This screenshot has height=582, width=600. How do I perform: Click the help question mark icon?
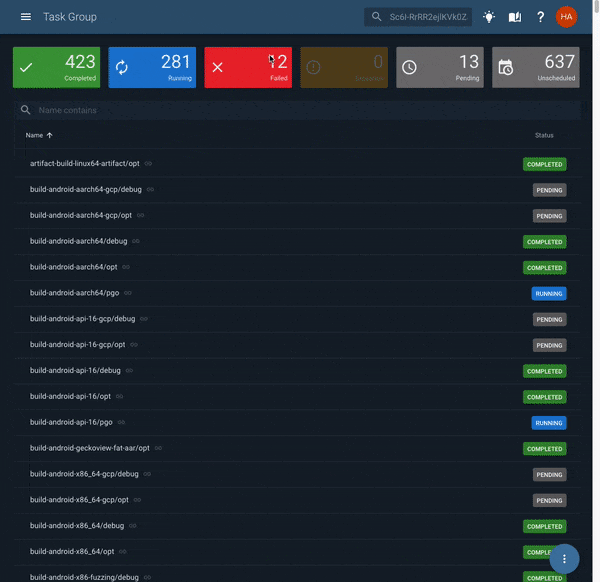(x=540, y=17)
